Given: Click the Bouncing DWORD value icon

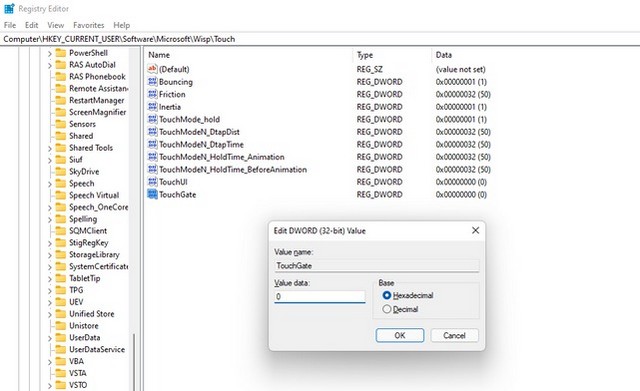Looking at the screenshot, I should [x=152, y=82].
